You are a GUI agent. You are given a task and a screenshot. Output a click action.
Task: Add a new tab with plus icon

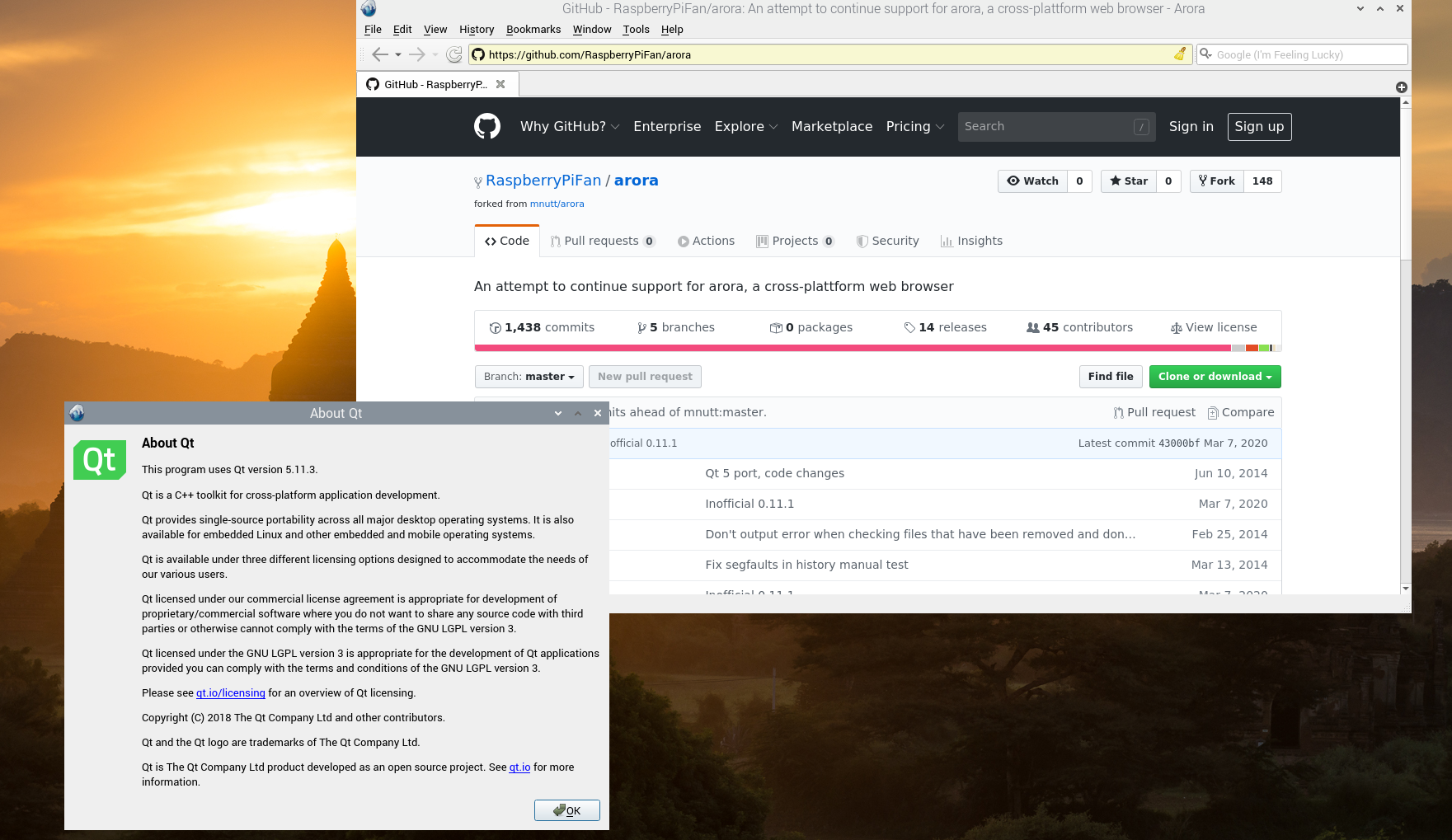point(1401,87)
